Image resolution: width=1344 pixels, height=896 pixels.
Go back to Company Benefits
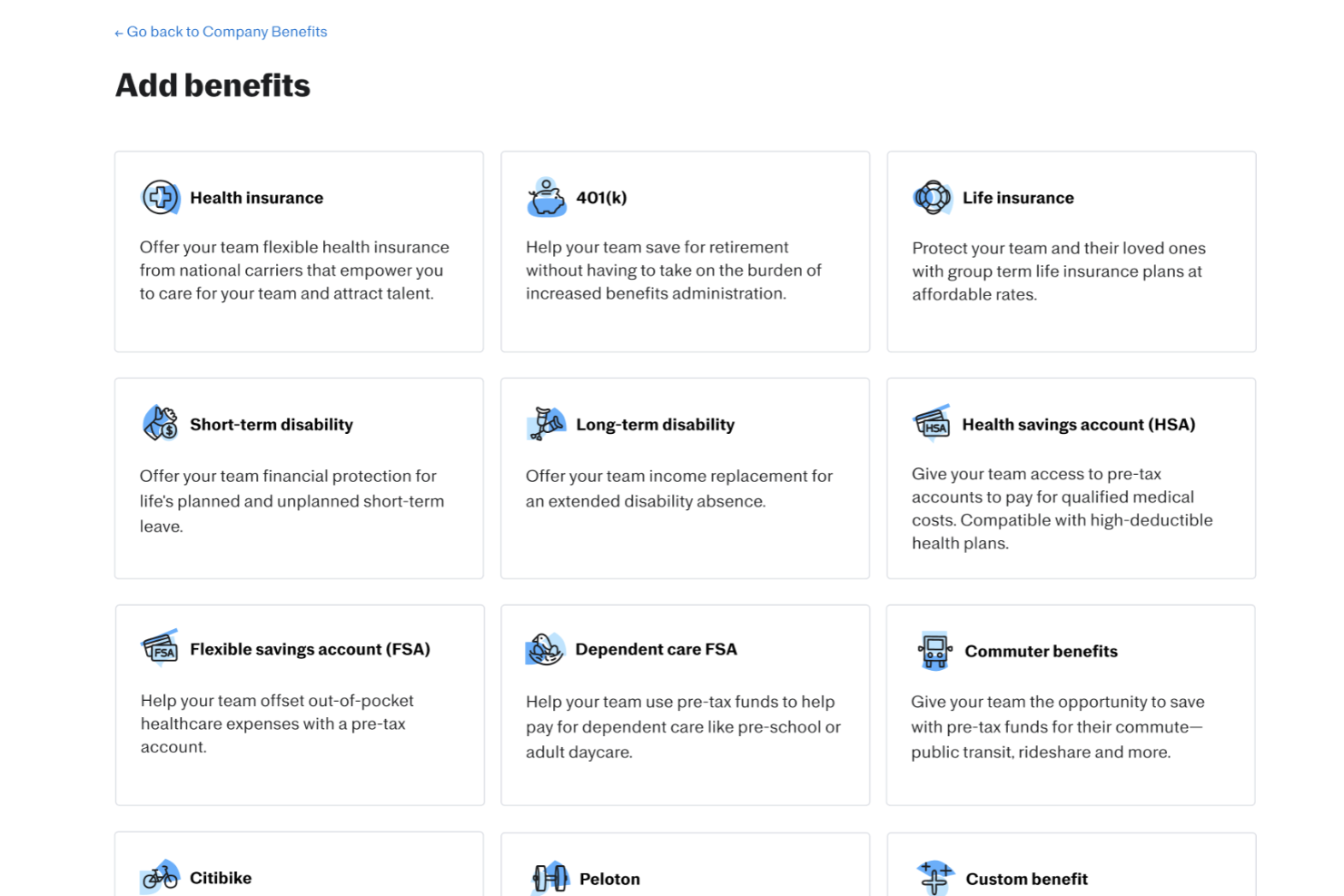(x=220, y=32)
